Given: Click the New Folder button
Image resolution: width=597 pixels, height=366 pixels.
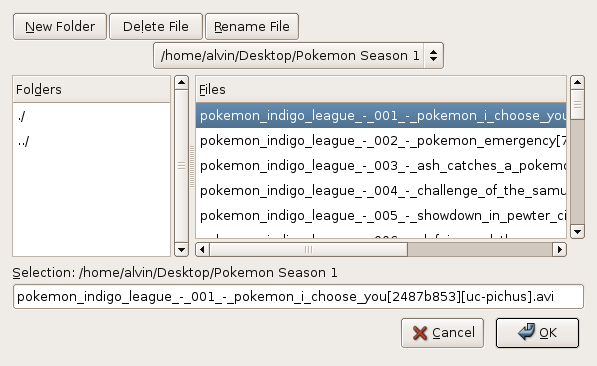Looking at the screenshot, I should point(60,27).
